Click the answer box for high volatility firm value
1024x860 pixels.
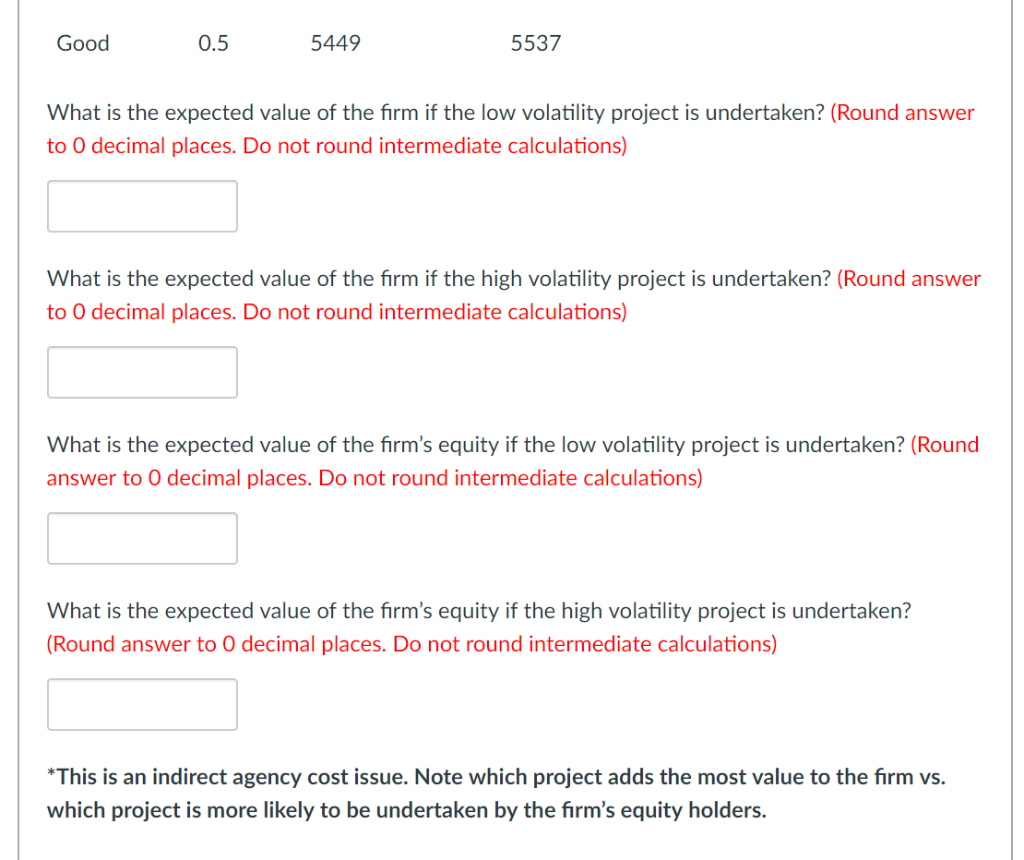coord(141,372)
